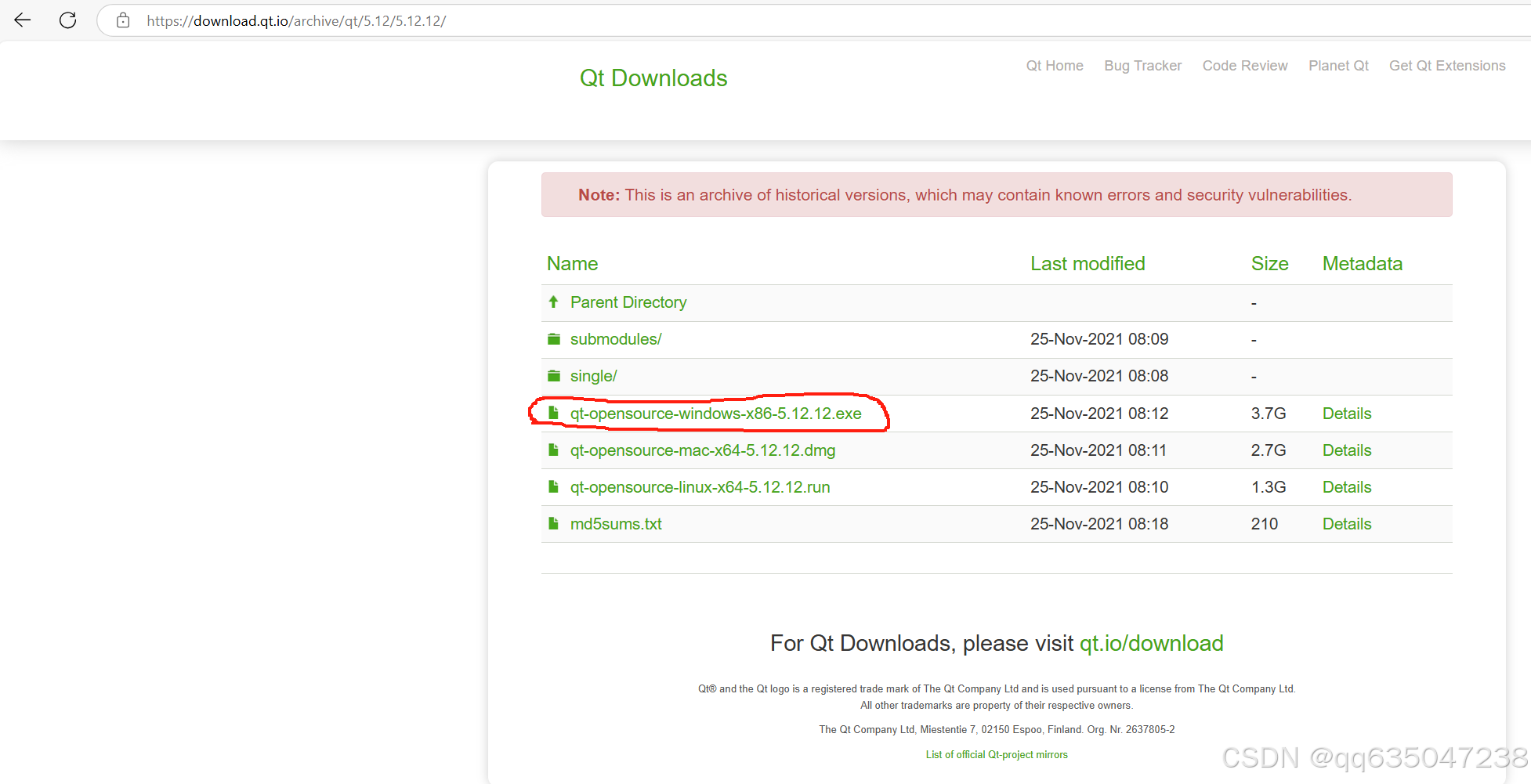Screen dimensions: 1531x784
Task: Navigate to Parent Directory
Action: (x=628, y=302)
